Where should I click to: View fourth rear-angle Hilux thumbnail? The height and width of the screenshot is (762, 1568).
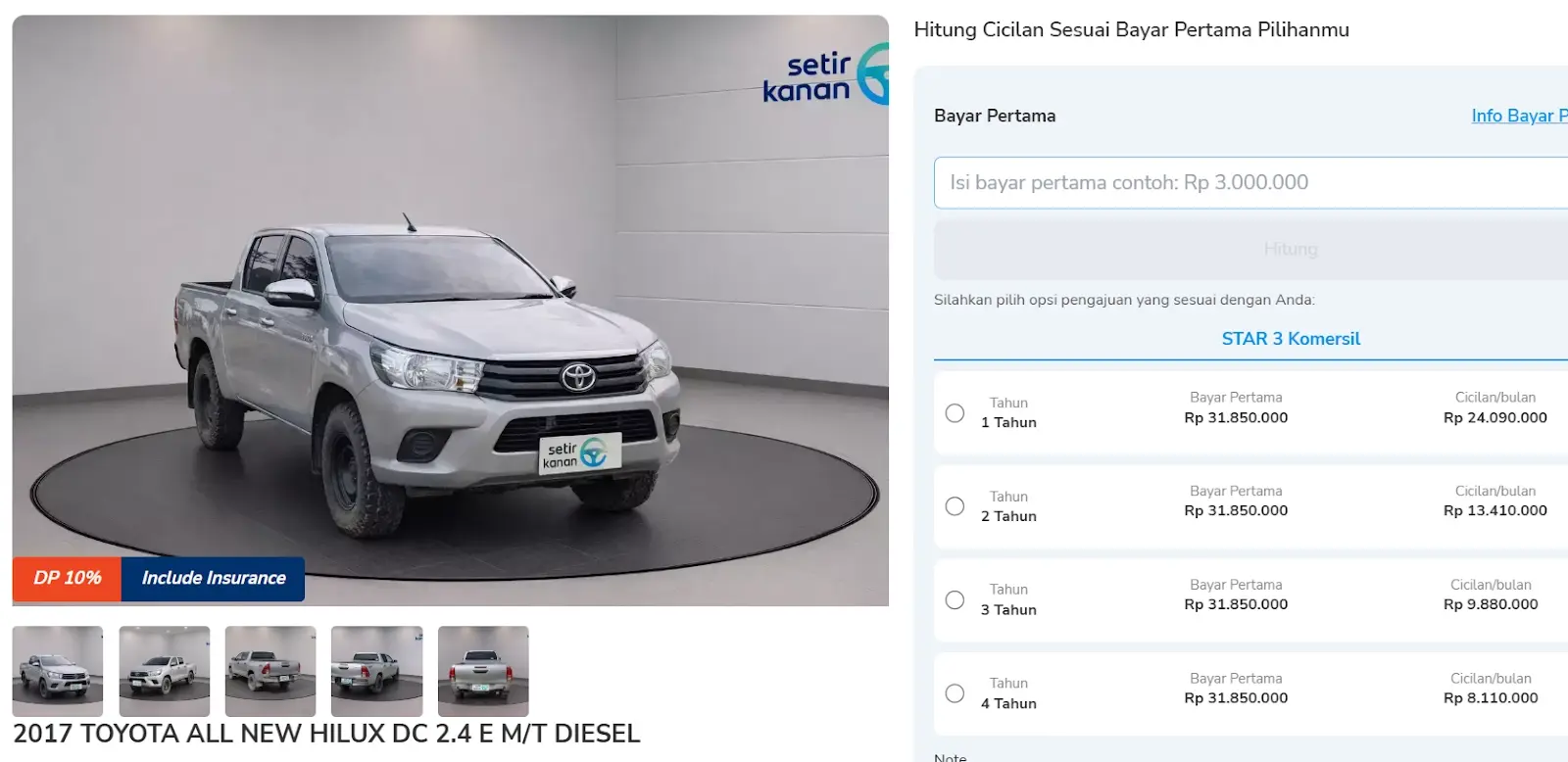(x=377, y=671)
